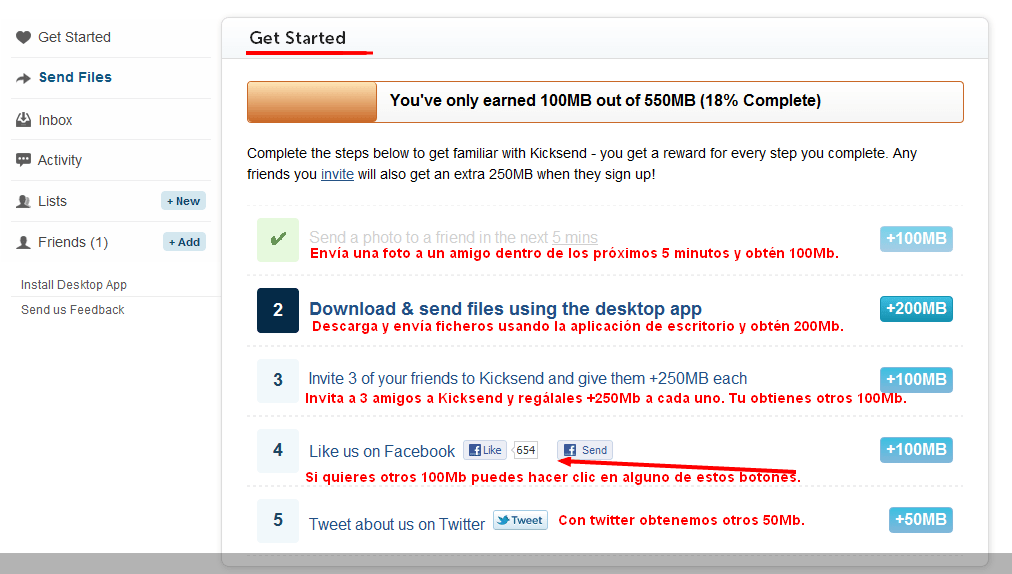Image resolution: width=1012 pixels, height=574 pixels.
Task: Click the Send Files arrow icon
Action: pyautogui.click(x=23, y=78)
